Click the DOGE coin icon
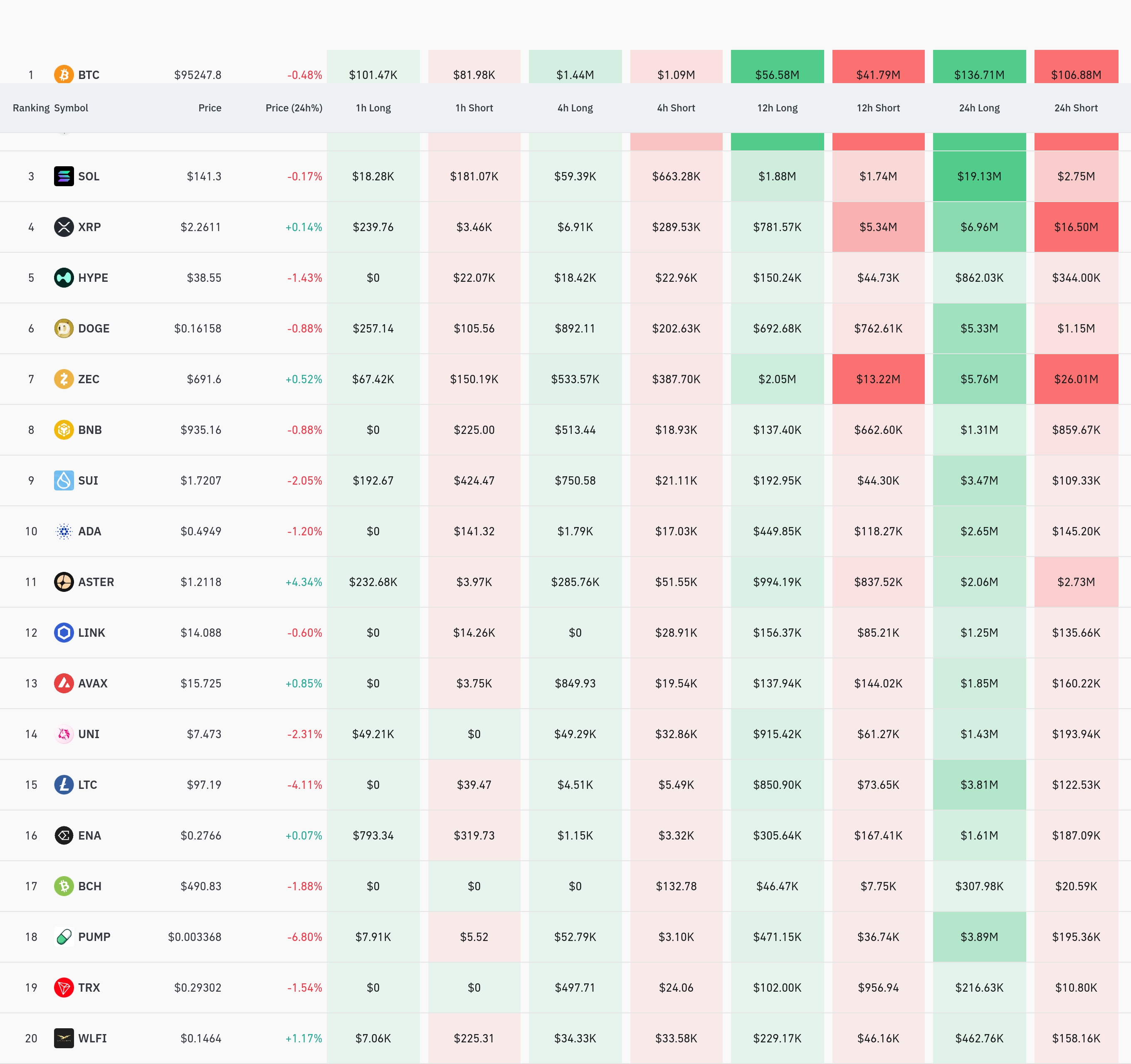This screenshot has height=1064, width=1131. [64, 328]
